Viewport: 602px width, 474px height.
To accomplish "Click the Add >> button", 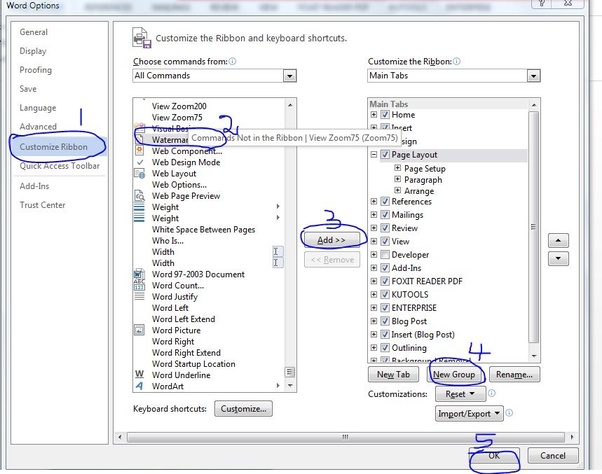I will point(332,240).
